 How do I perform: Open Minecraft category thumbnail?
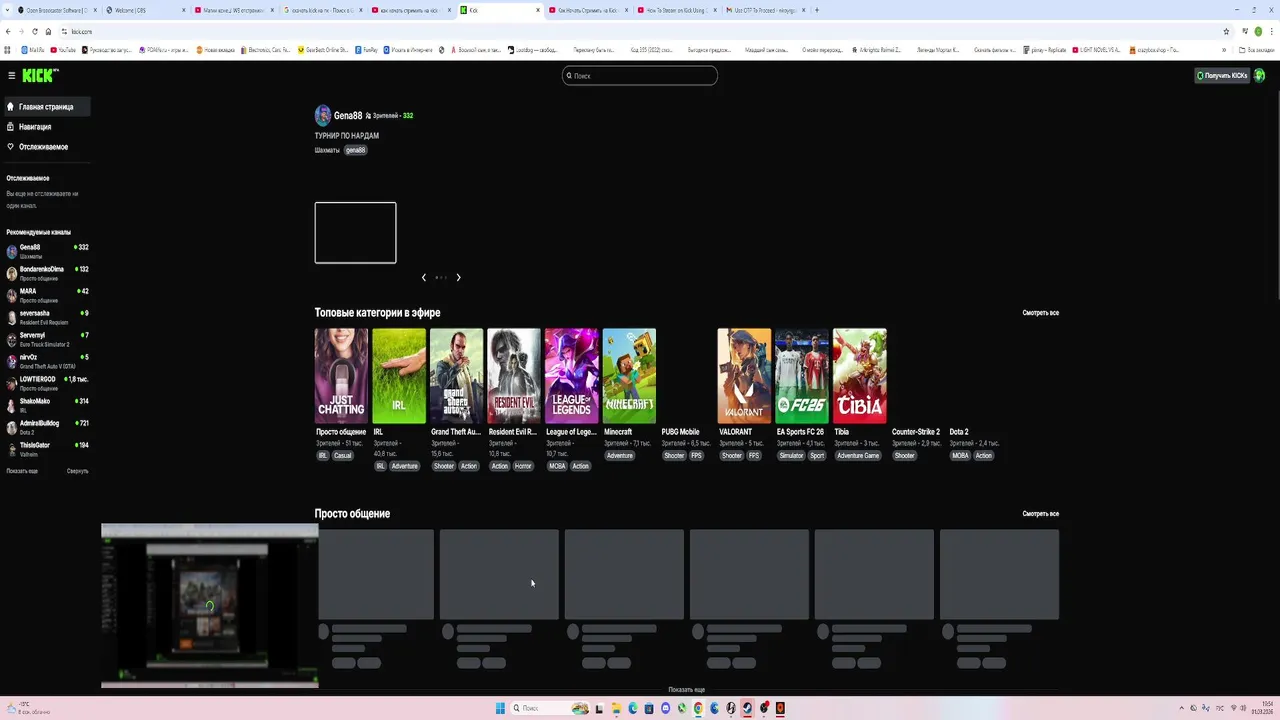pos(629,376)
